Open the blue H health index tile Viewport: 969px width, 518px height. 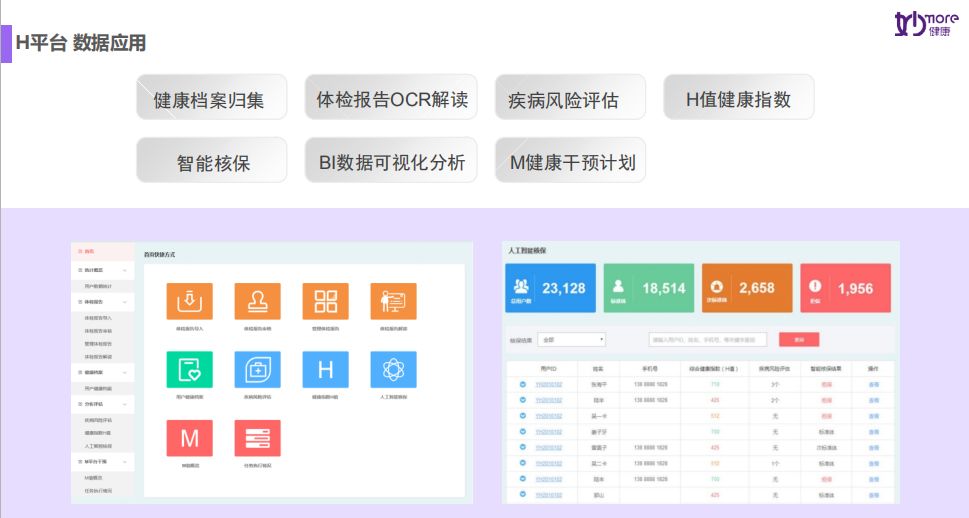[x=325, y=369]
